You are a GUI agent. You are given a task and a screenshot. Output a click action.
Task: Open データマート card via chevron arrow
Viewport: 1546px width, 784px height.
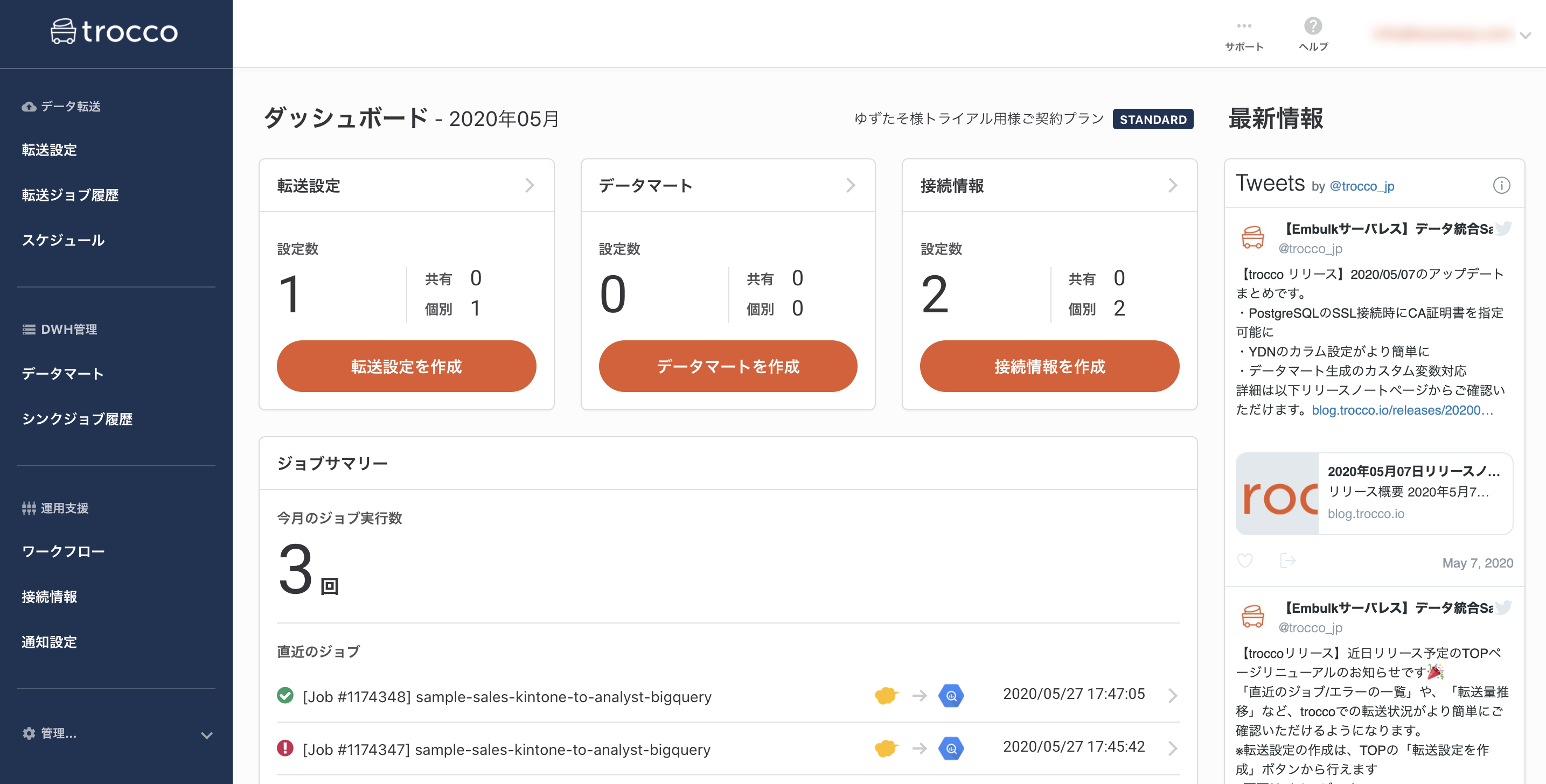[x=851, y=185]
